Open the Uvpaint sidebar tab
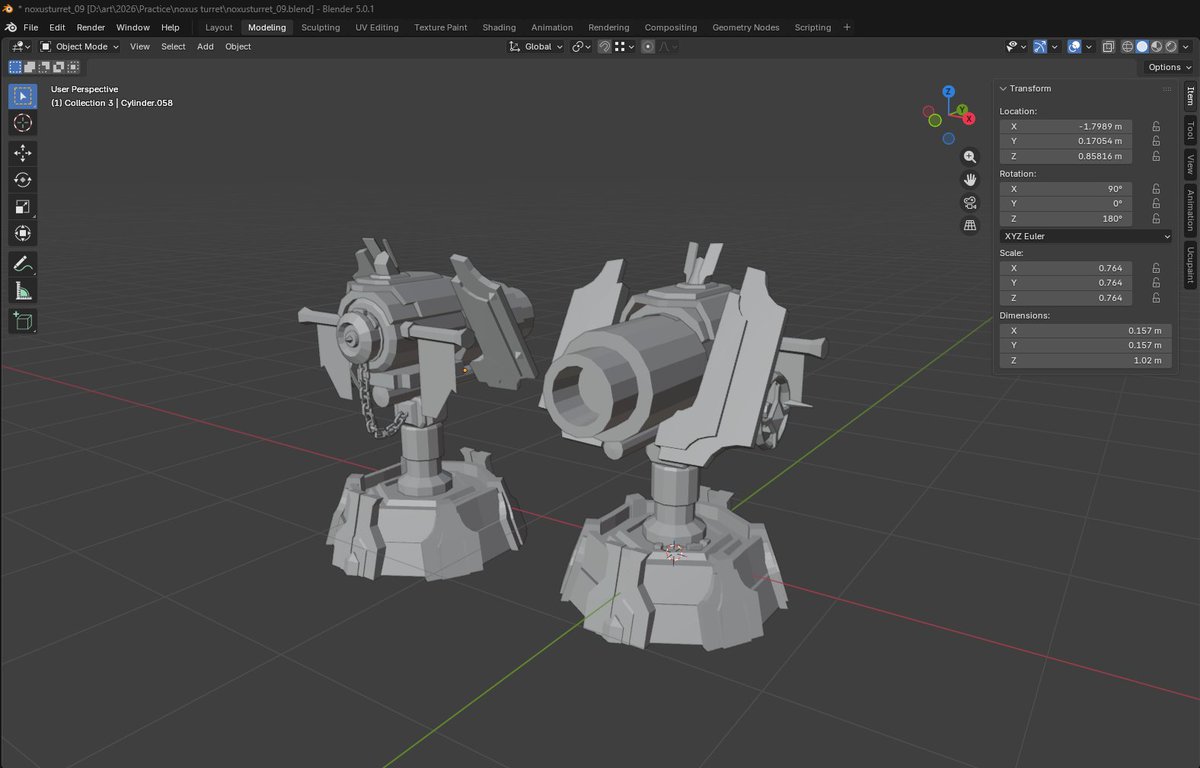 (1190, 266)
